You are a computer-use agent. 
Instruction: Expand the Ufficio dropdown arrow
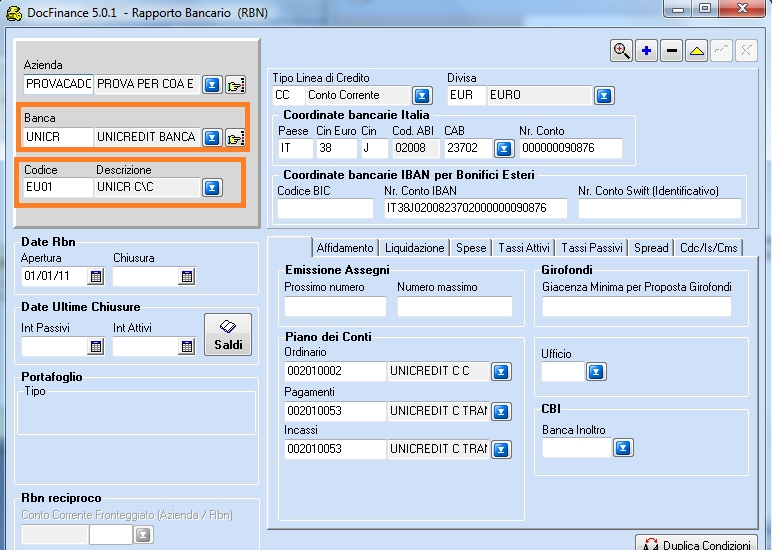[596, 372]
